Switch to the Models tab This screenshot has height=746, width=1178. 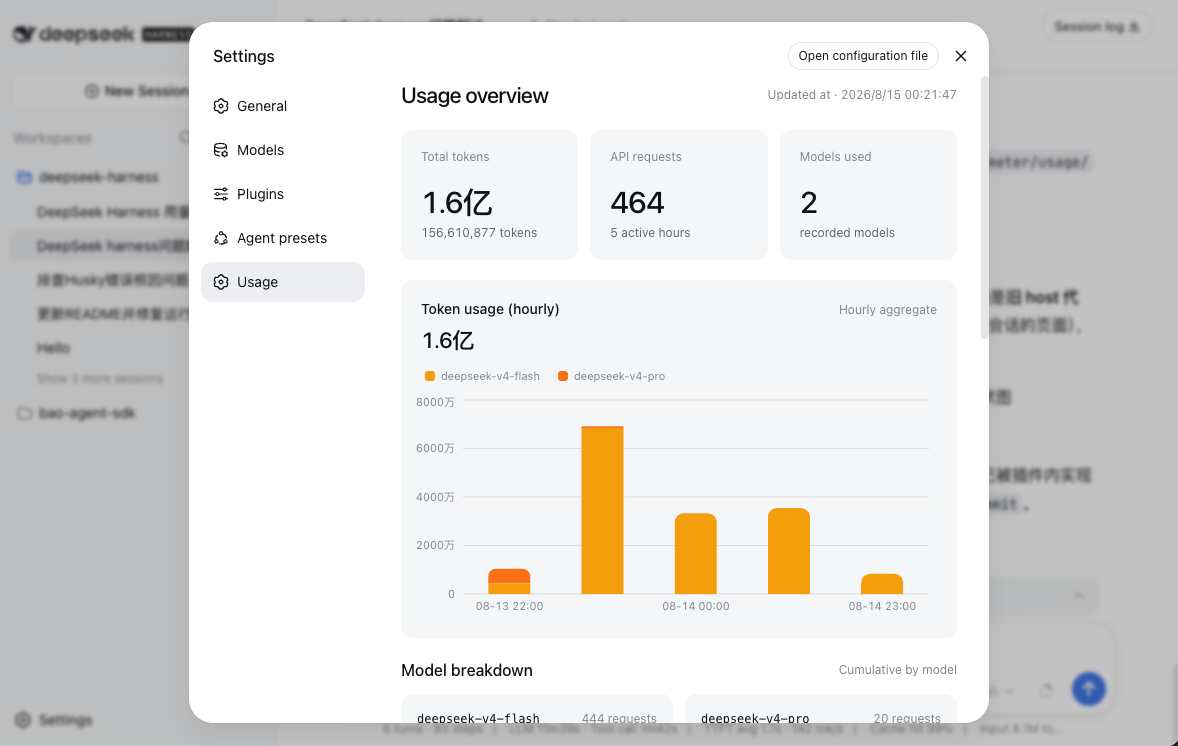point(282,150)
